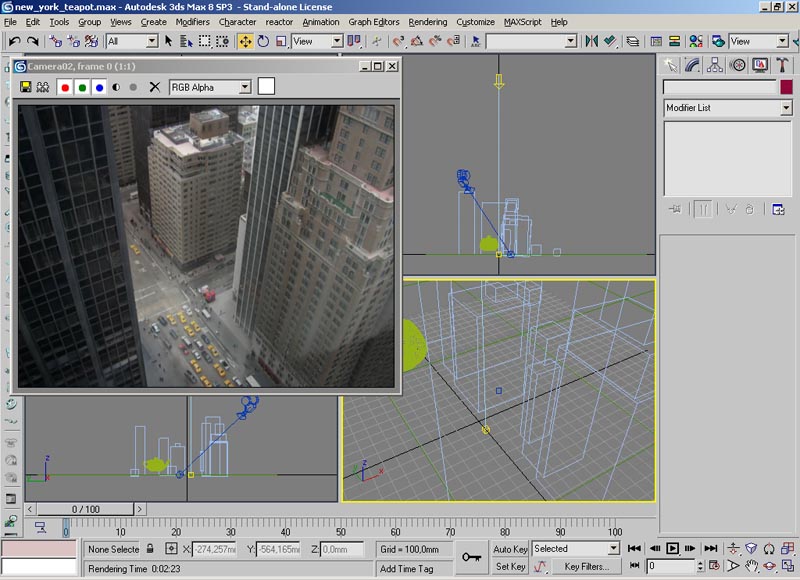The width and height of the screenshot is (800, 580).
Task: Click the object color swatch
Action: click(x=786, y=87)
